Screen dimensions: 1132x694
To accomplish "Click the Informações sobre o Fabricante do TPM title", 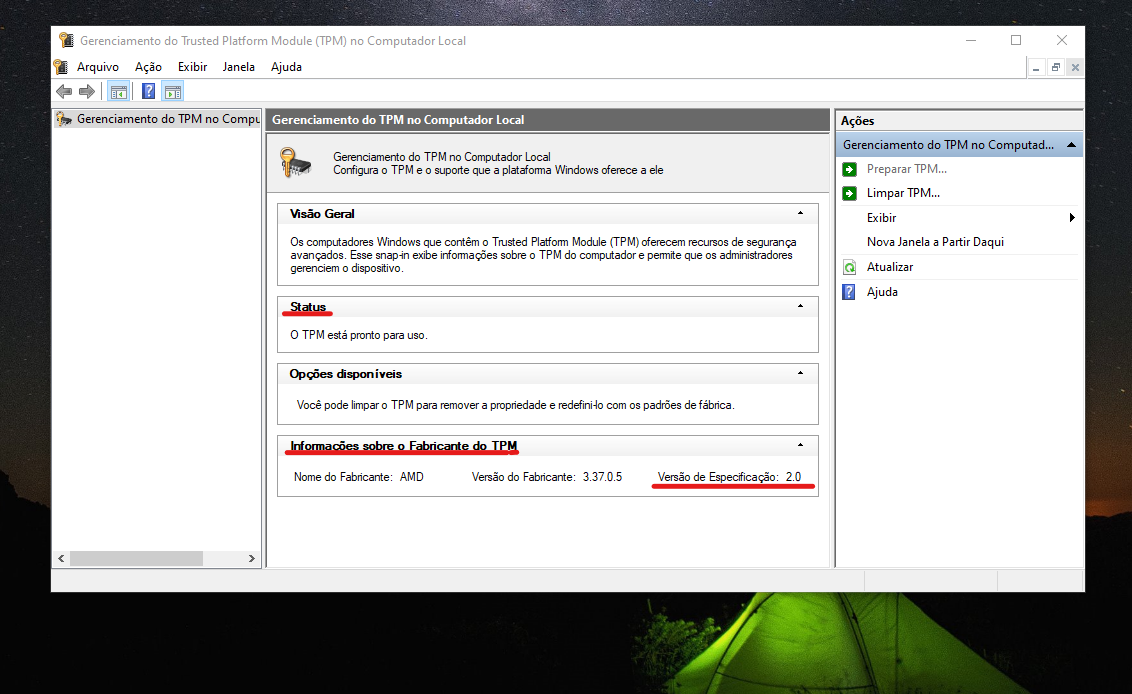I will point(404,446).
